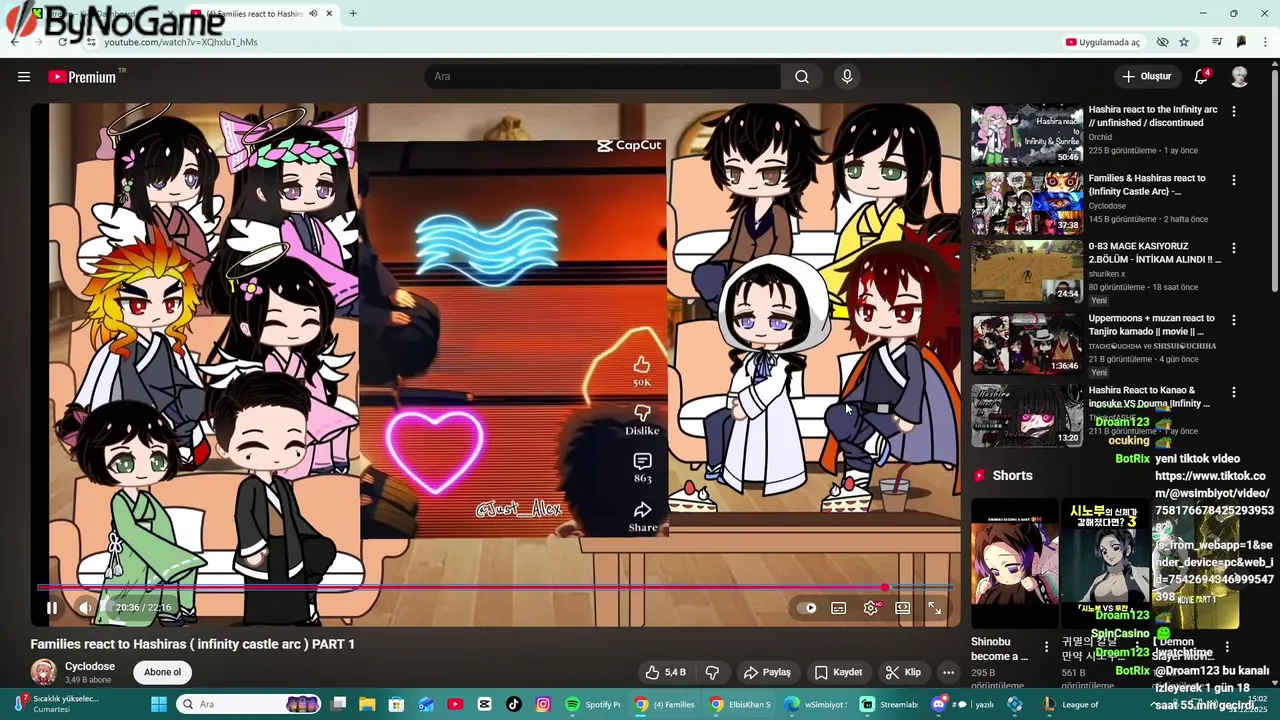
Task: Switch to Streamlabs taskbar window
Action: coord(889,704)
